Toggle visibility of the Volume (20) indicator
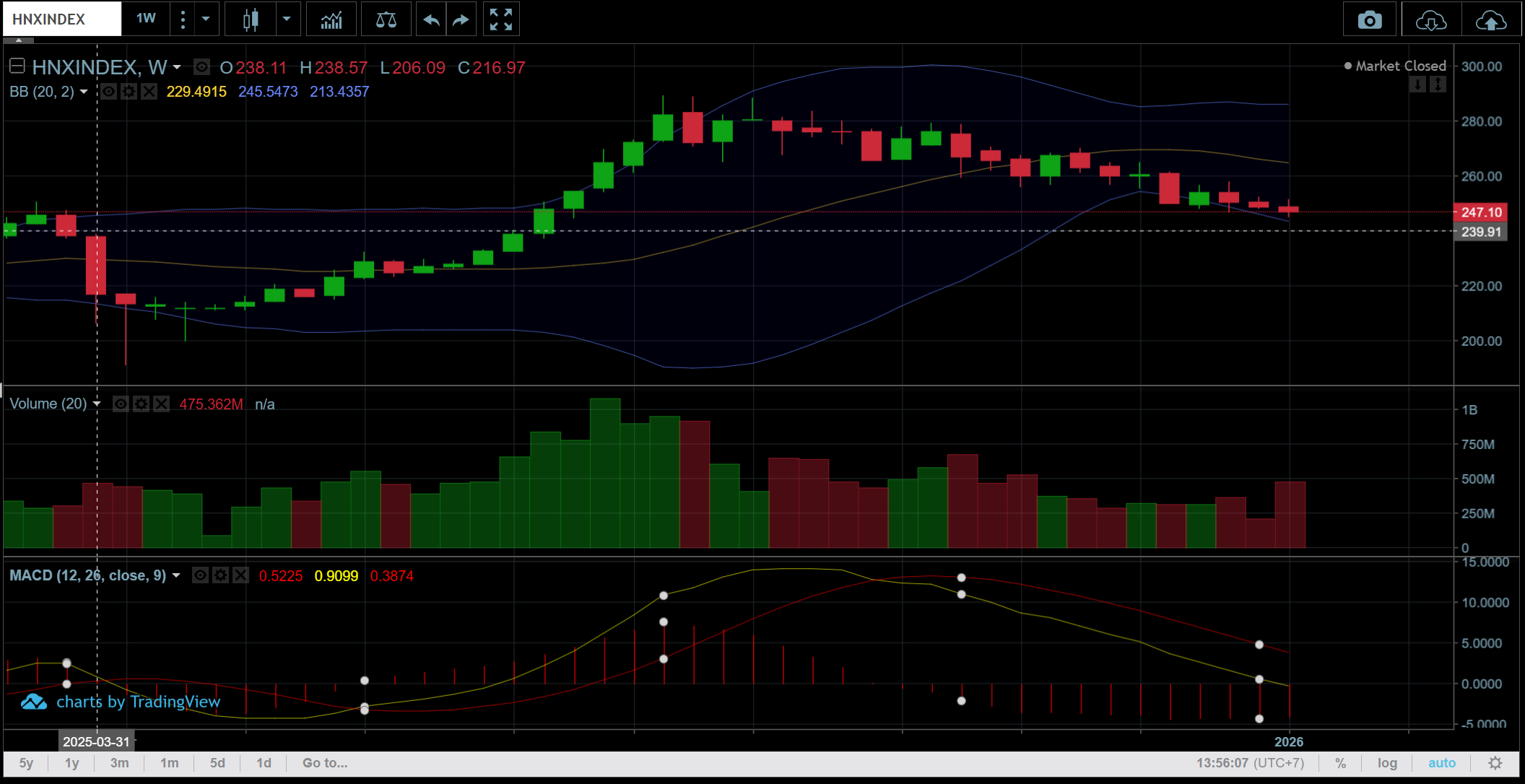 coord(121,404)
